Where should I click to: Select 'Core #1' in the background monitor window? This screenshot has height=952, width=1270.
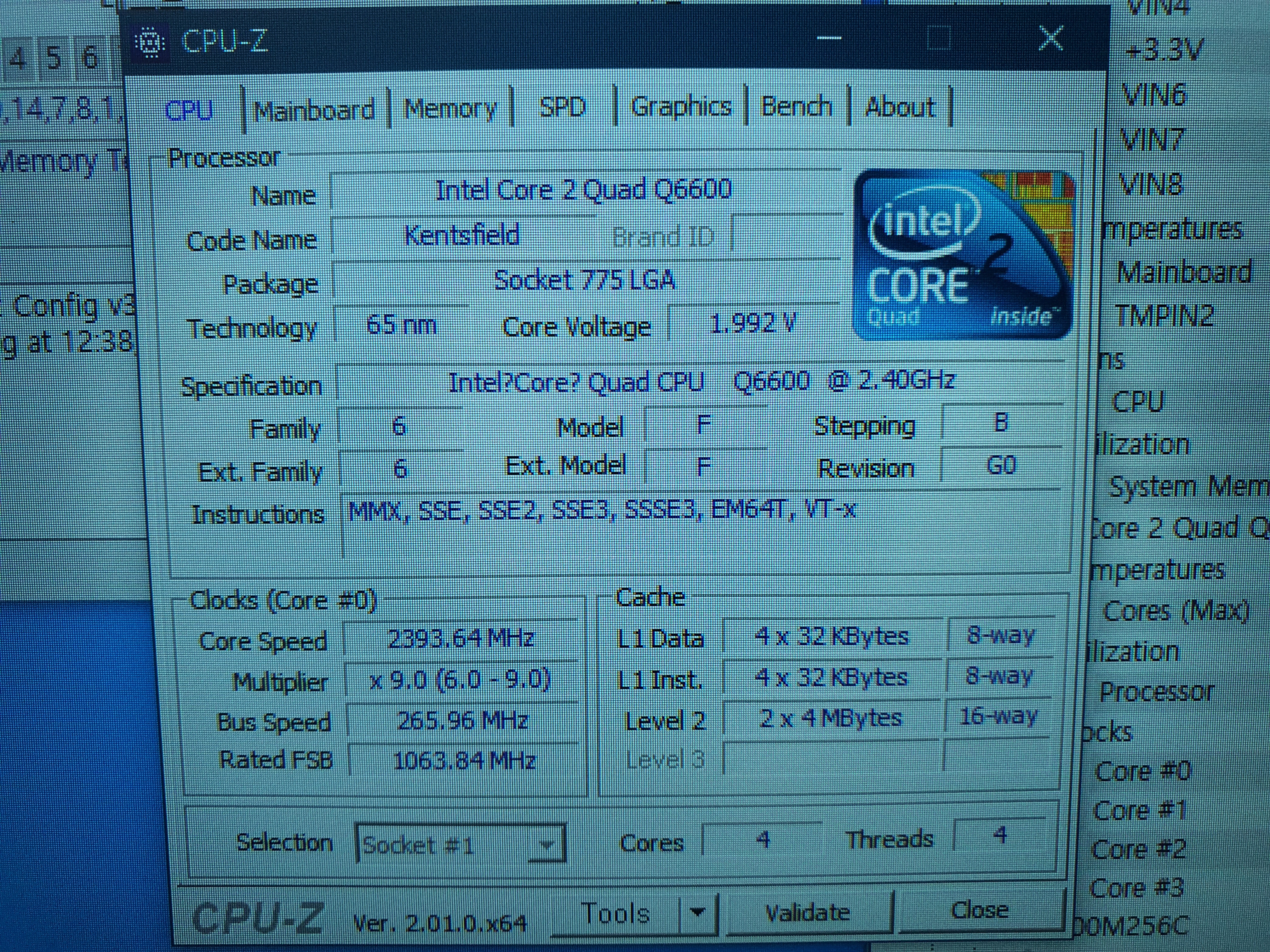[1139, 810]
